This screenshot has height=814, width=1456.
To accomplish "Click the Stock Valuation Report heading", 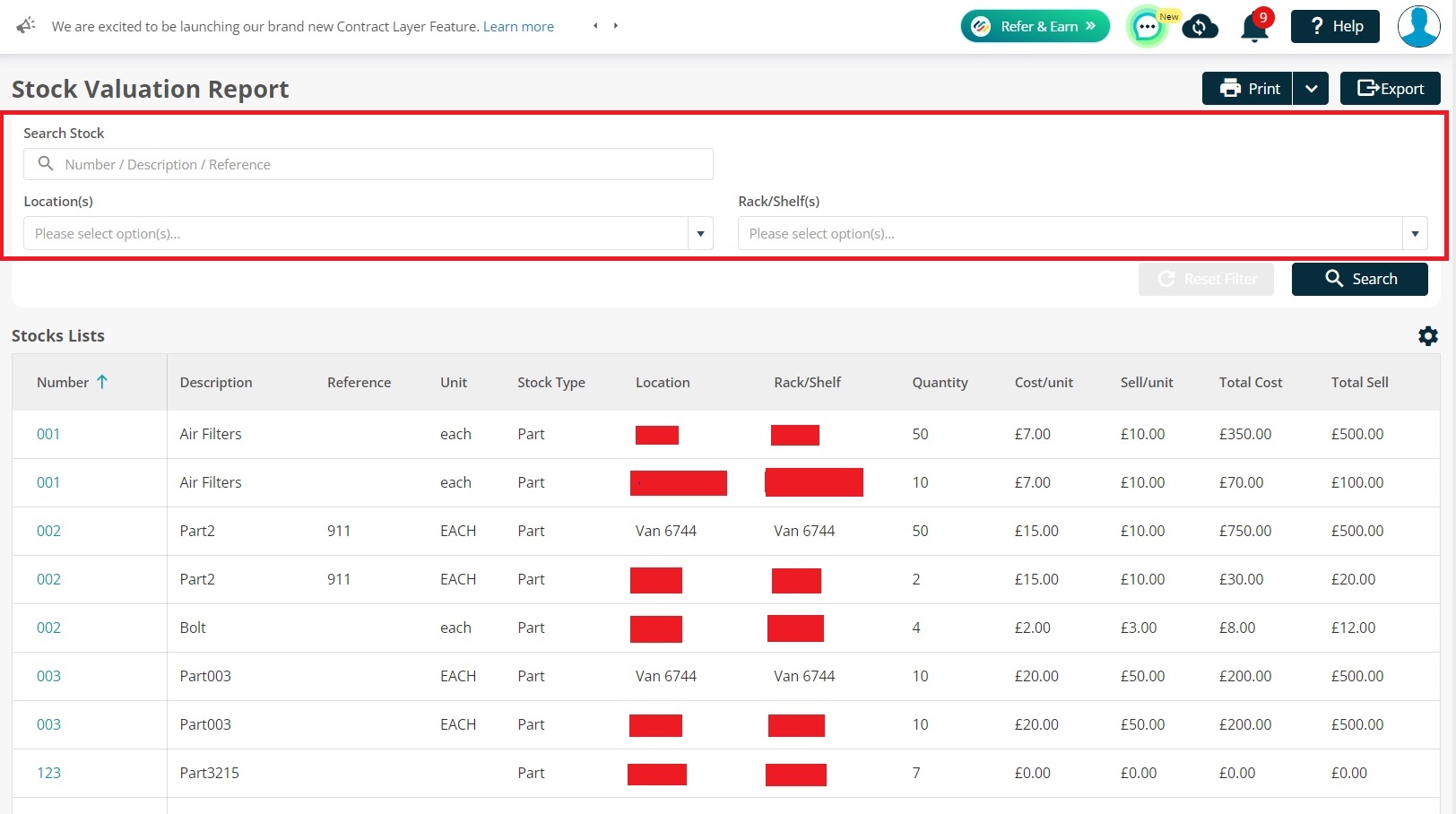I will [x=150, y=89].
